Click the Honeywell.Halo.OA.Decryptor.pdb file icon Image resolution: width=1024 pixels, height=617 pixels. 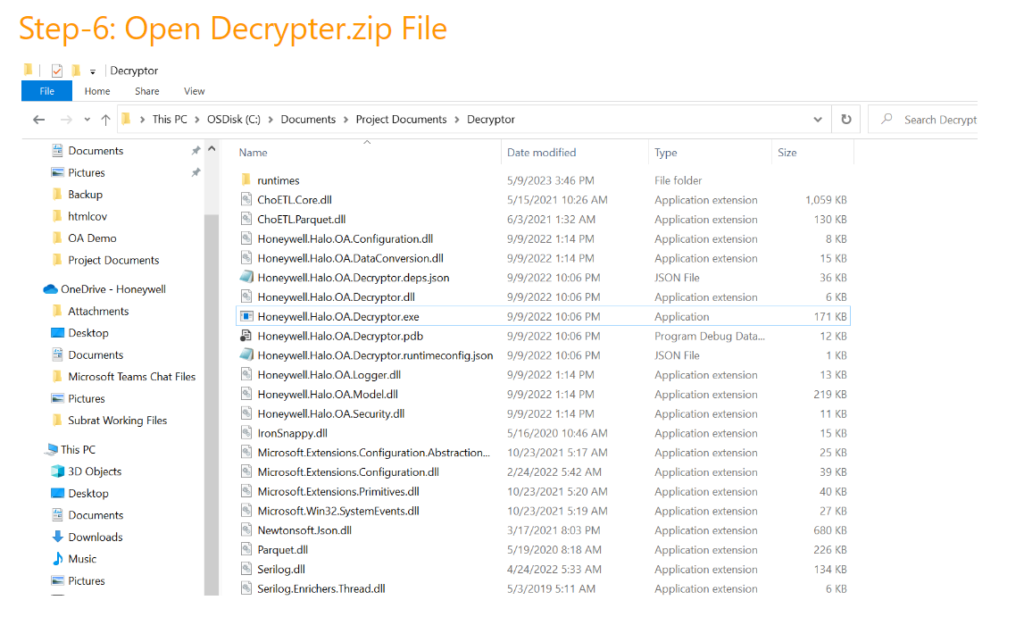pos(247,336)
